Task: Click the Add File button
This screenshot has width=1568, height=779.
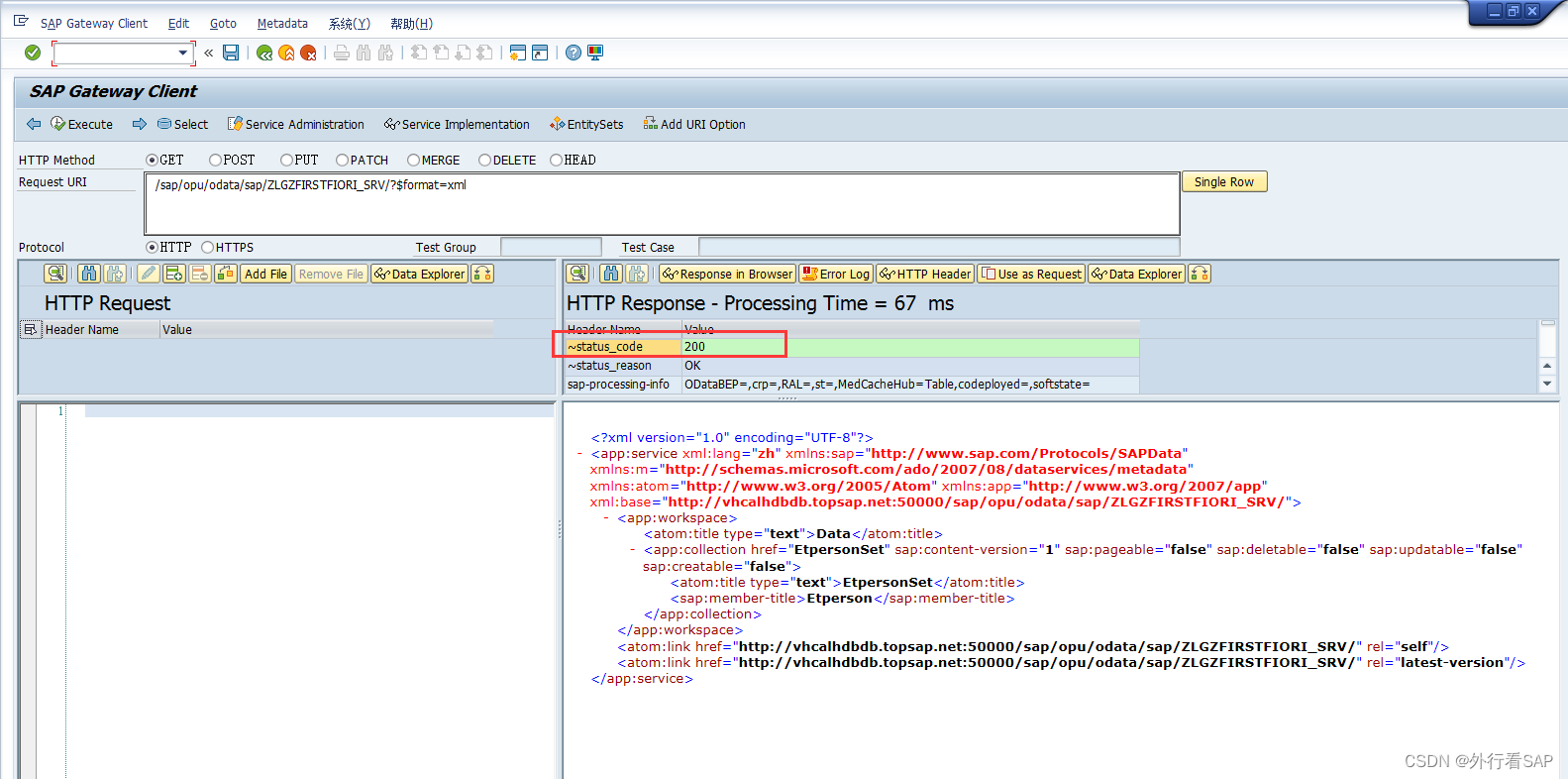Action: click(265, 274)
